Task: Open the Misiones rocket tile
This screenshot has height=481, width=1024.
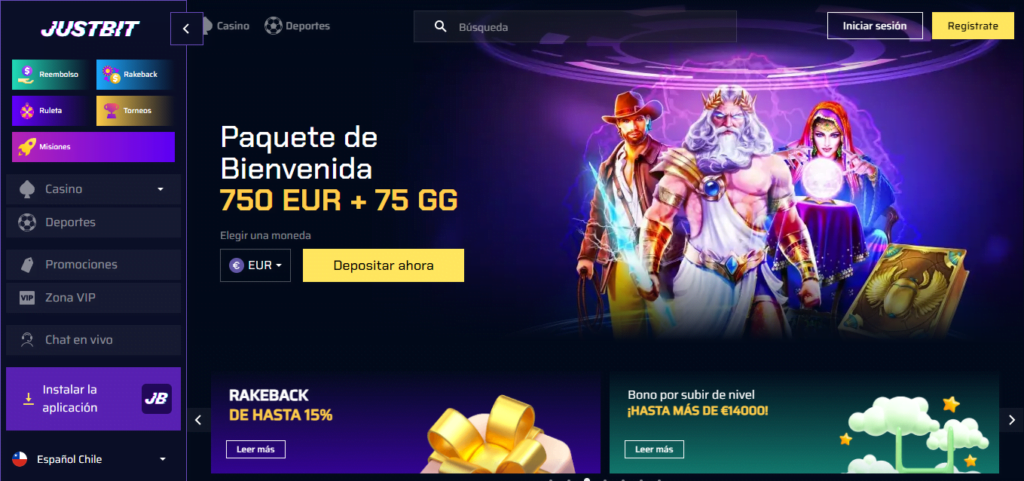Action: 93,147
